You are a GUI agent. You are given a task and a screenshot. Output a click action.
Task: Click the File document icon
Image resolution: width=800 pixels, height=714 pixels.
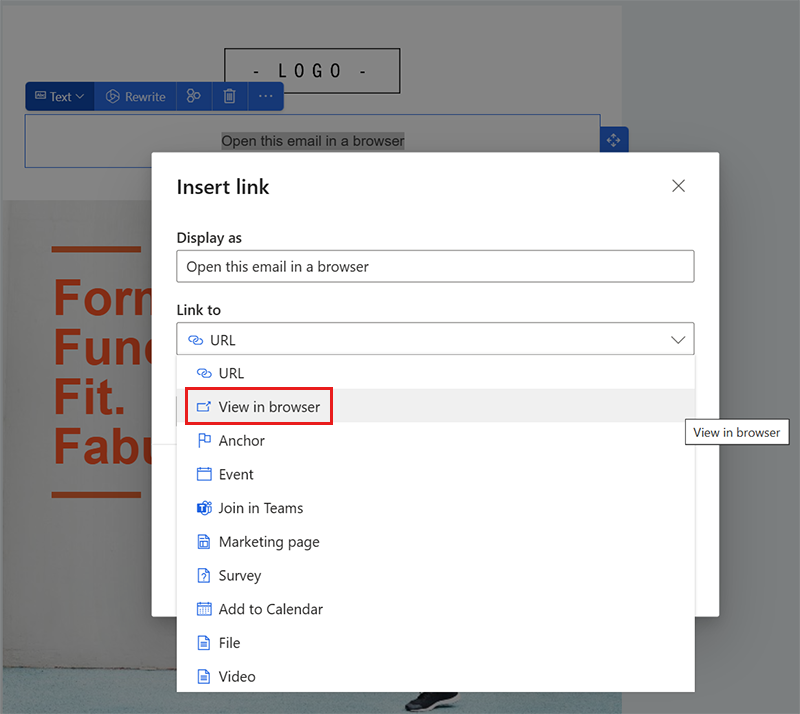pos(204,643)
